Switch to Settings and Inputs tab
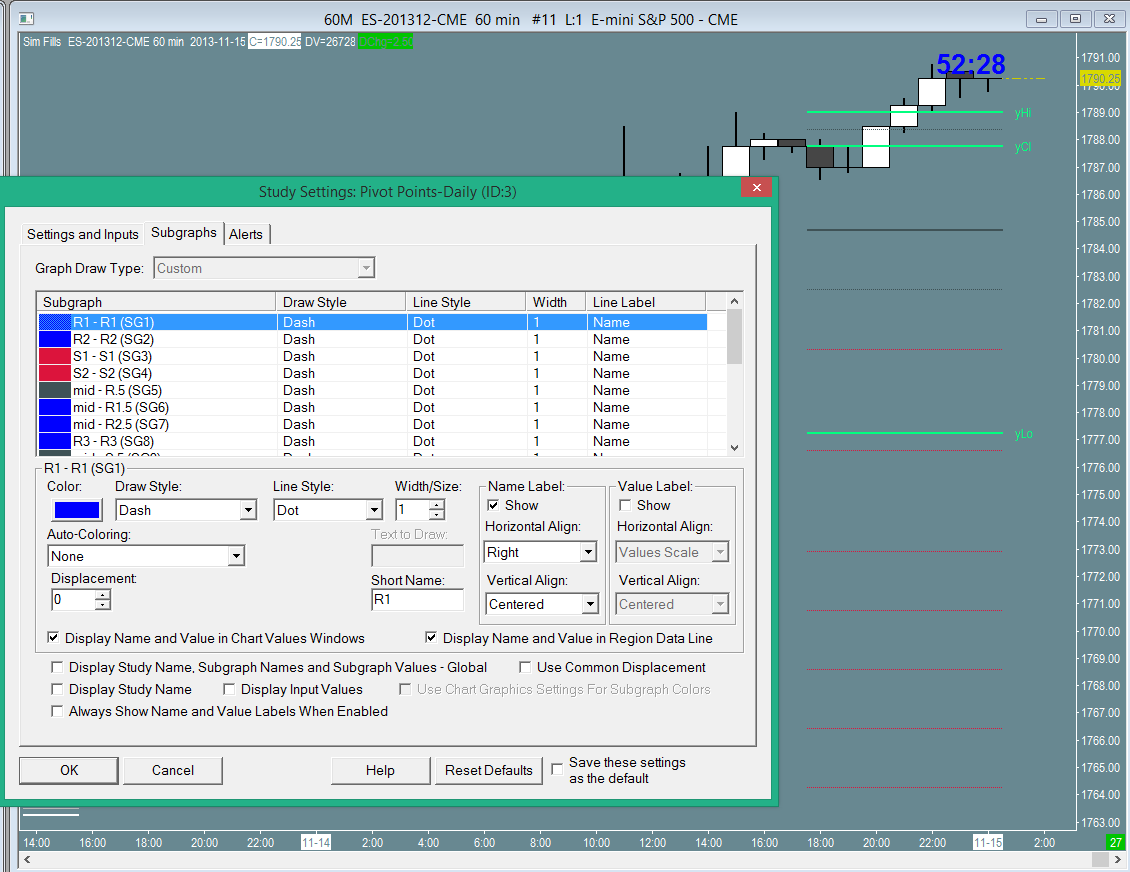The width and height of the screenshot is (1130, 872). 83,234
